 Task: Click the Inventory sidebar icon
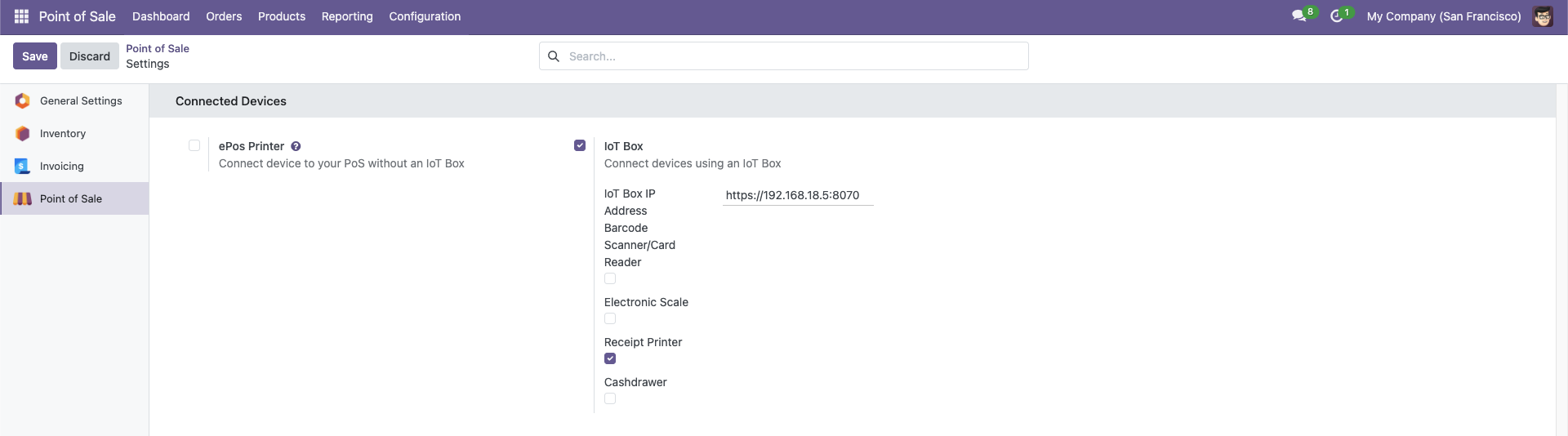tap(23, 133)
